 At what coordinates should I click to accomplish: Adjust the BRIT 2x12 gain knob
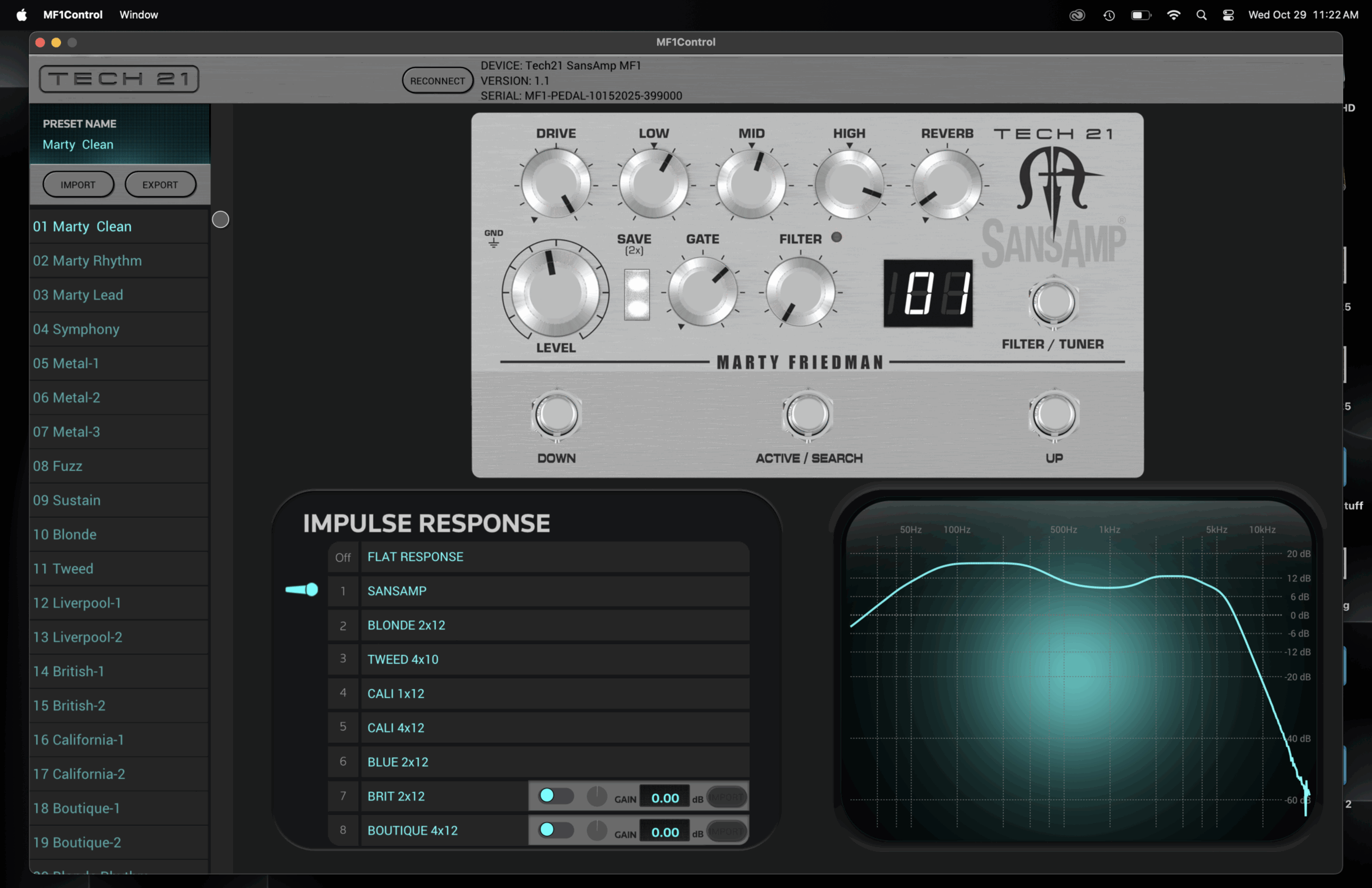(x=596, y=796)
